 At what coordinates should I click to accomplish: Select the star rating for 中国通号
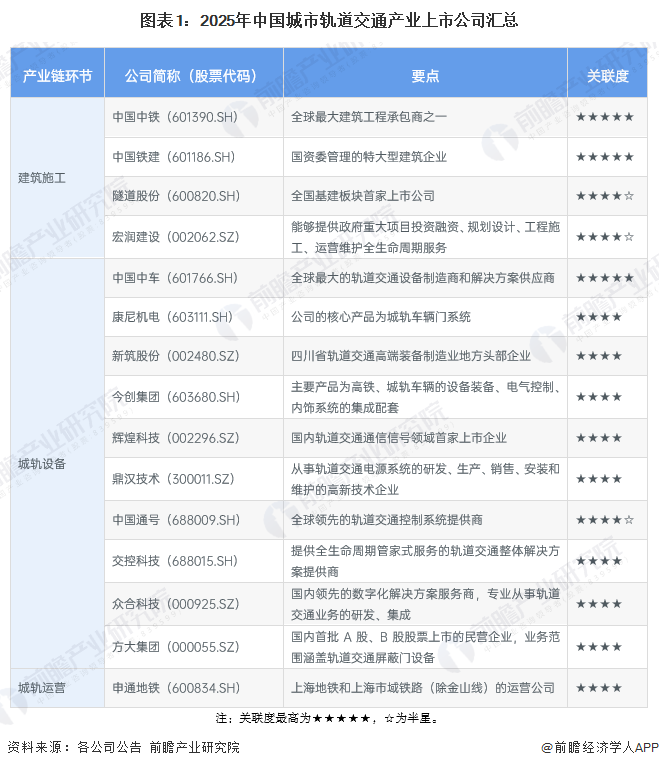point(604,520)
